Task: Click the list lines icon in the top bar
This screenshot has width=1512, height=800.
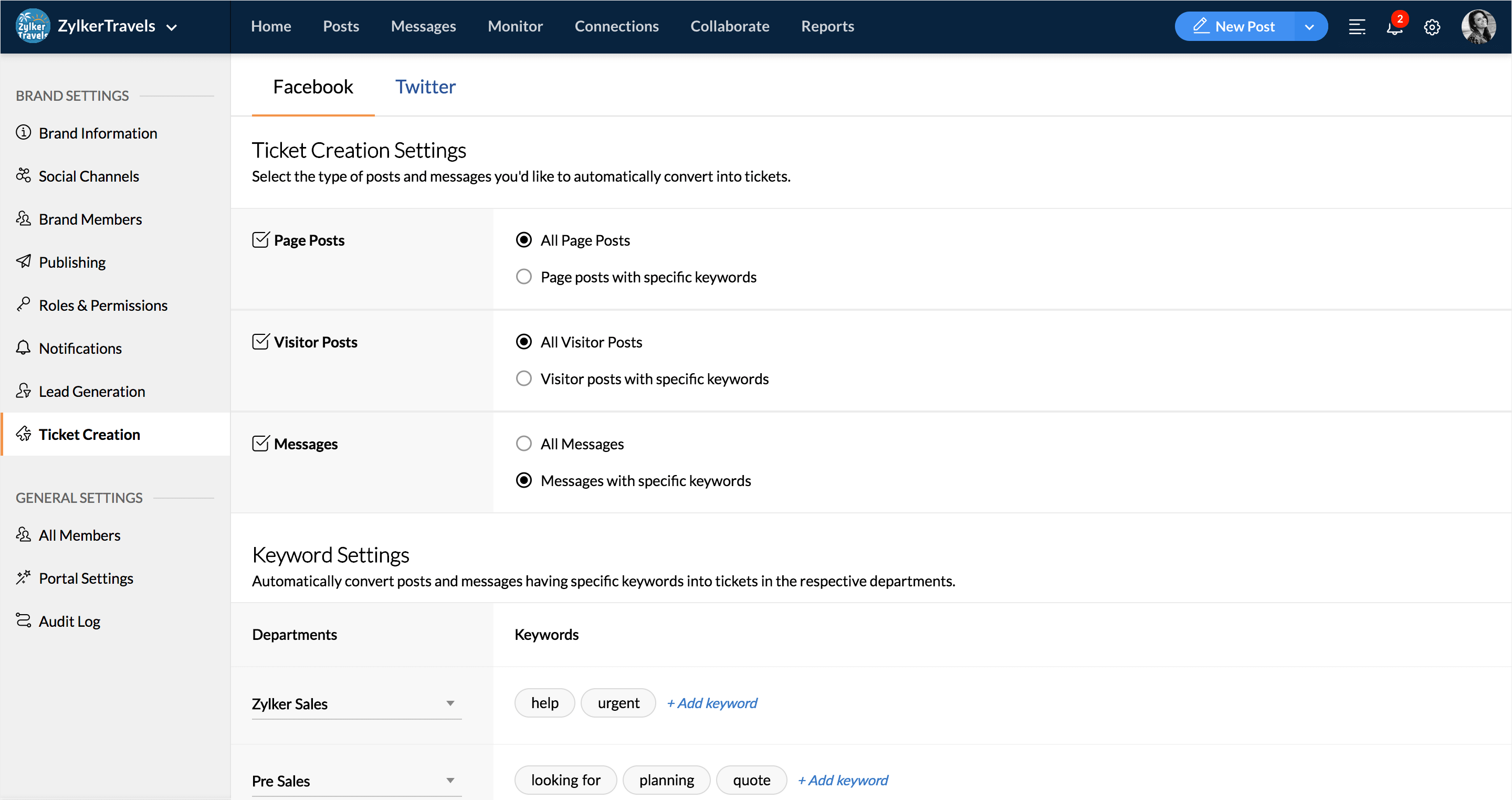Action: pos(1357,27)
